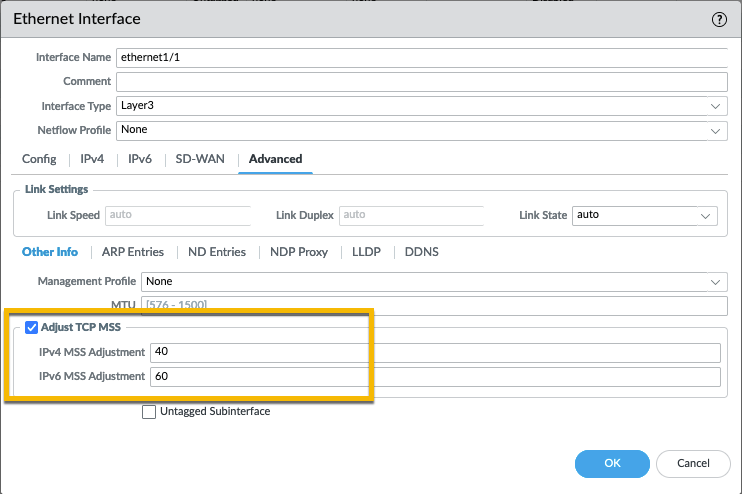Image resolution: width=742 pixels, height=494 pixels.
Task: View the DDNS sub-tab
Action: [x=421, y=252]
